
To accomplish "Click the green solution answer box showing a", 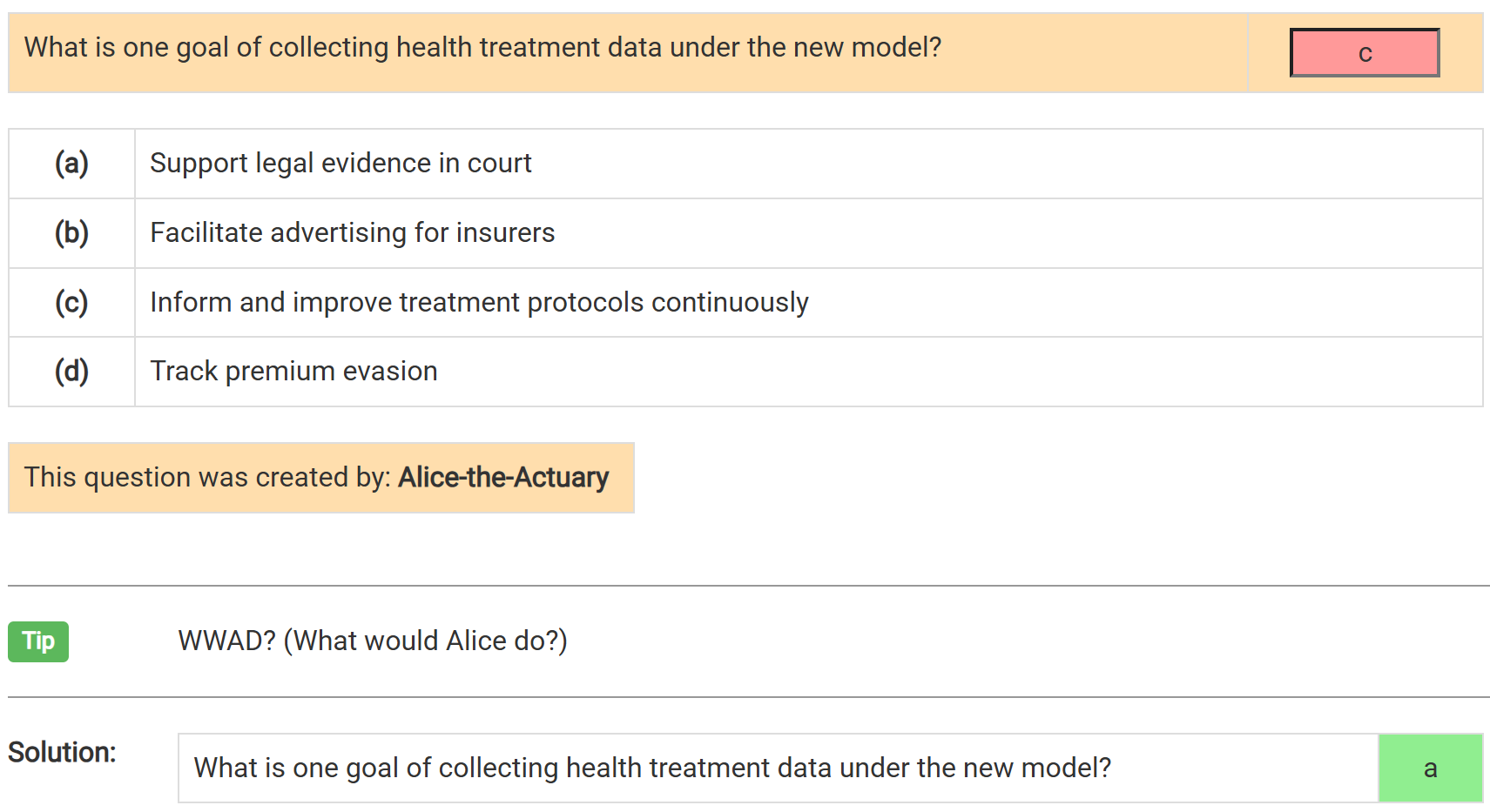I will [x=1430, y=768].
